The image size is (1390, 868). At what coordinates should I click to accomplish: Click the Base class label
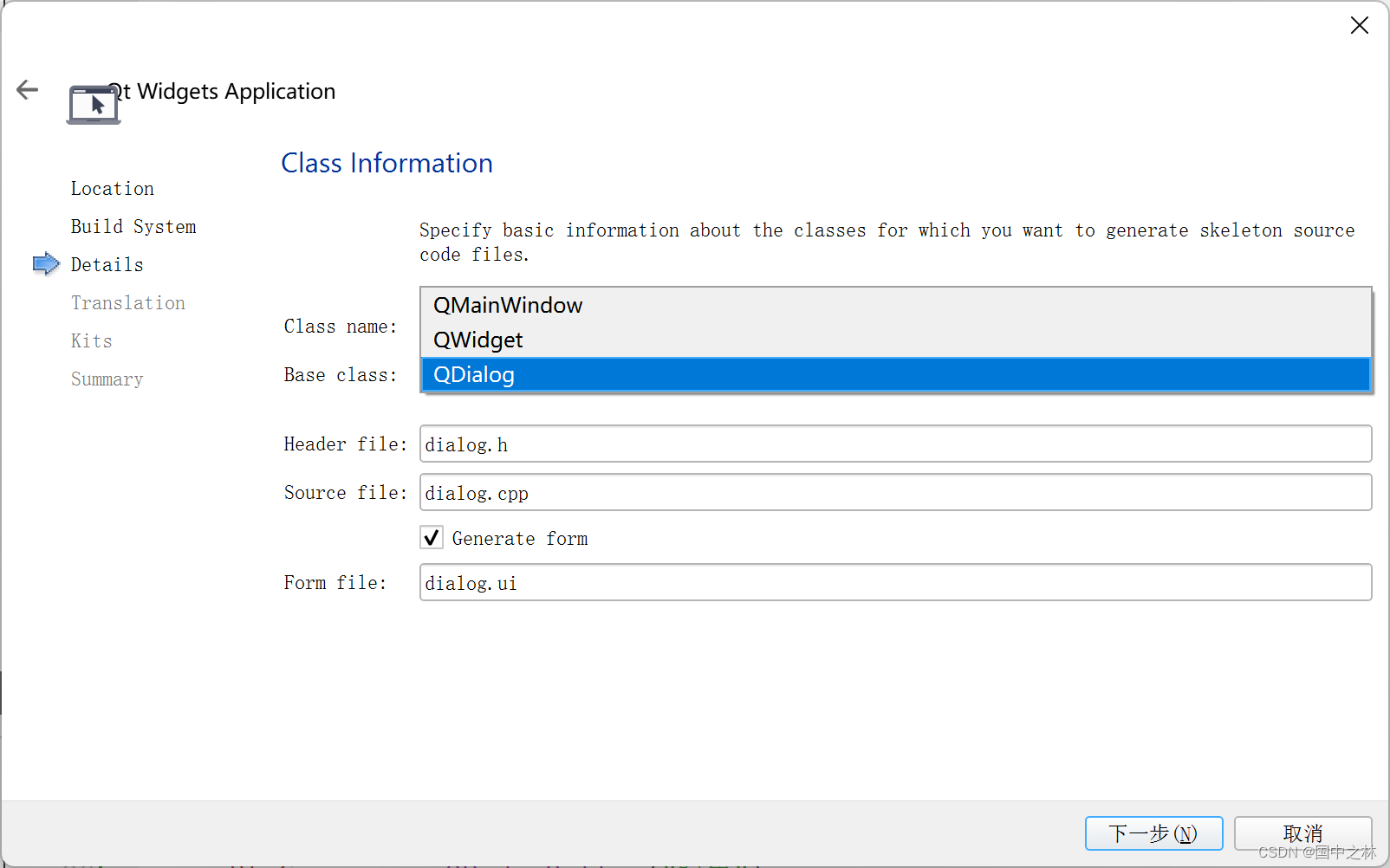pyautogui.click(x=341, y=374)
